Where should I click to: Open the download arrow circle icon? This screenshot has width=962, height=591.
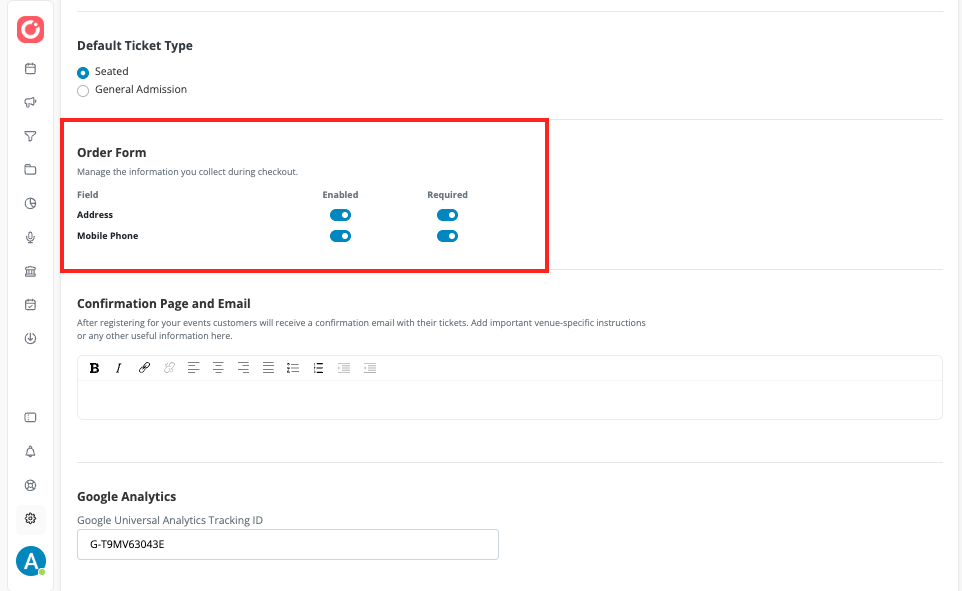pos(30,338)
